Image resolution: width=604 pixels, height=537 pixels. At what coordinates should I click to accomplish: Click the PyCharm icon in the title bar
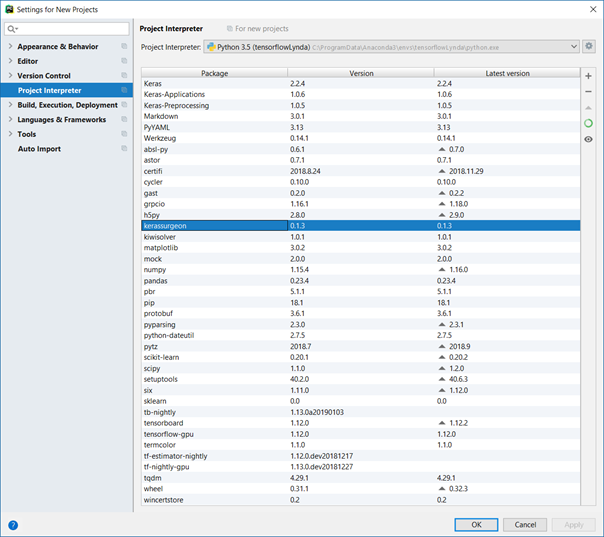(x=9, y=9)
